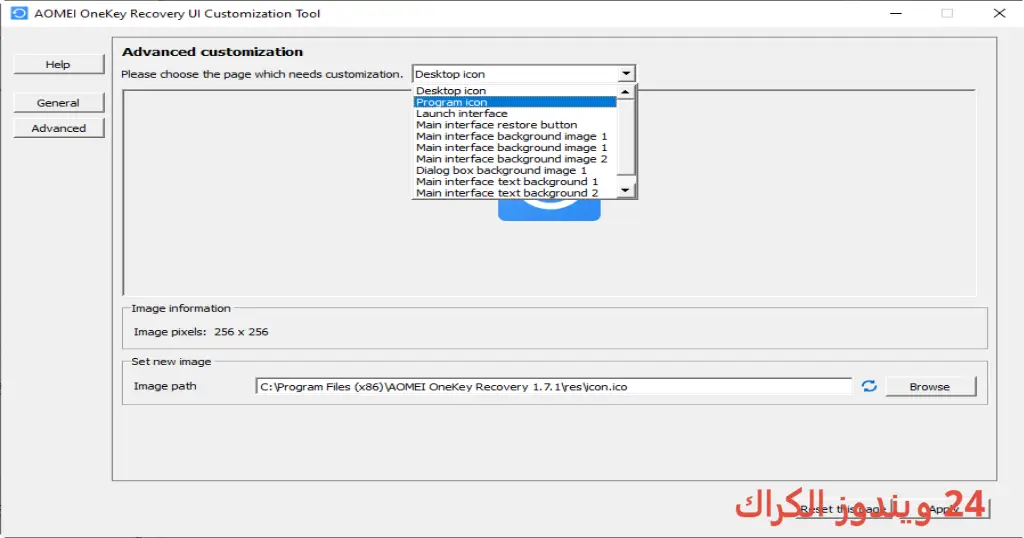The height and width of the screenshot is (538, 1024).
Task: Switch to Advanced customization
Action: coord(58,128)
